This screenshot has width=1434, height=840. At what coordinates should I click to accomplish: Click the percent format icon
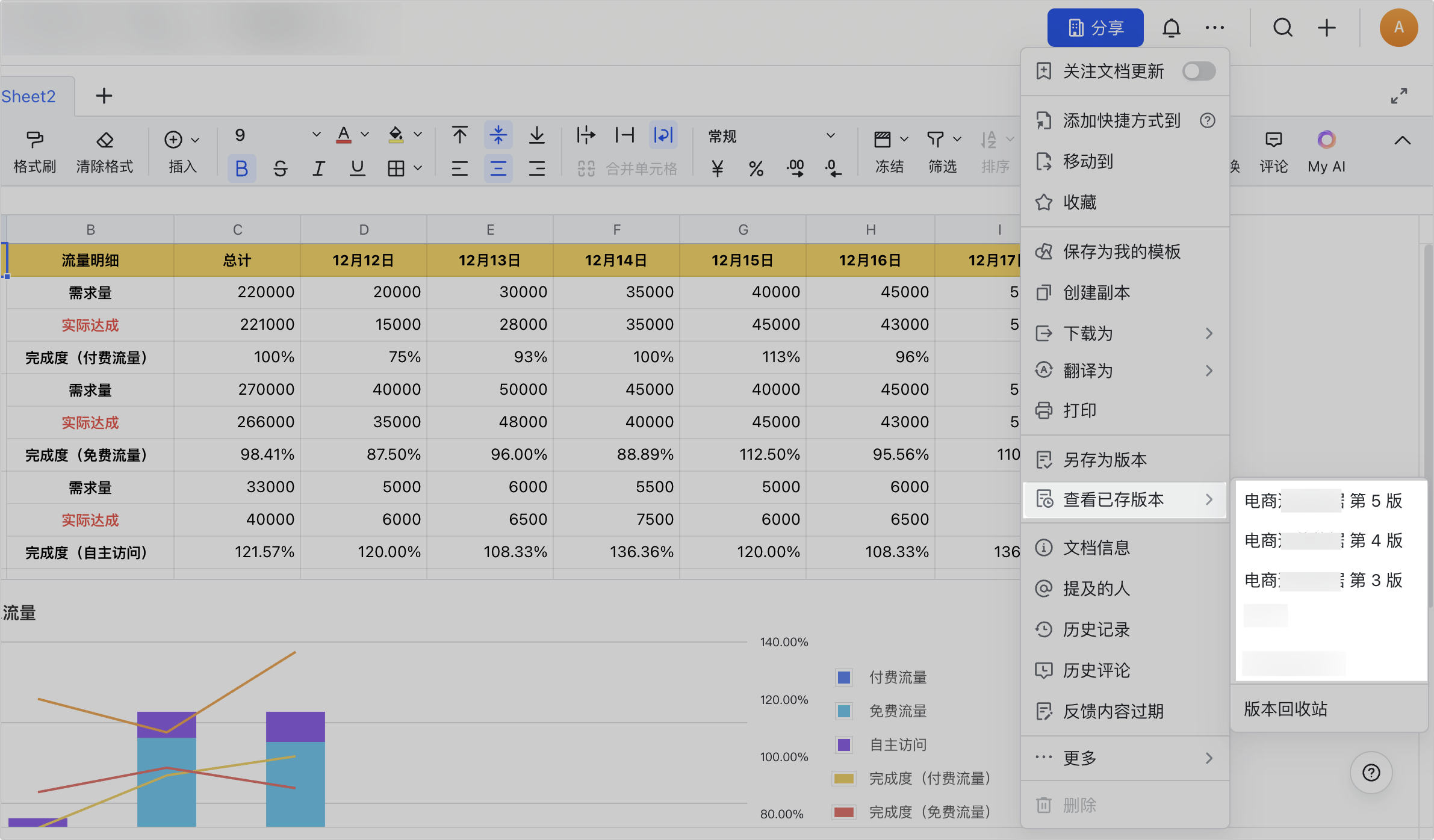(756, 168)
